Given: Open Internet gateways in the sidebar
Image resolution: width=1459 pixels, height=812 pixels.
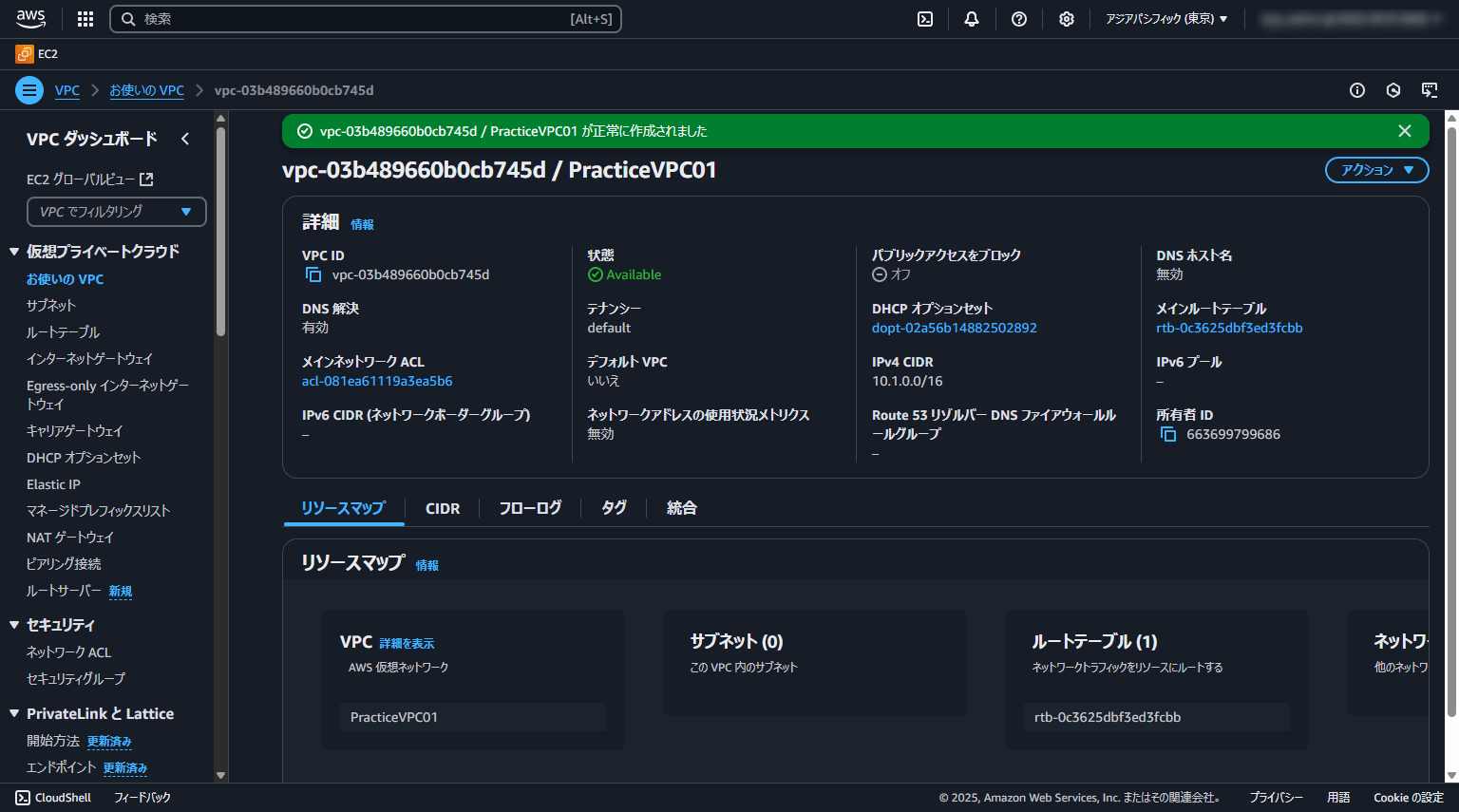Looking at the screenshot, I should coord(89,359).
